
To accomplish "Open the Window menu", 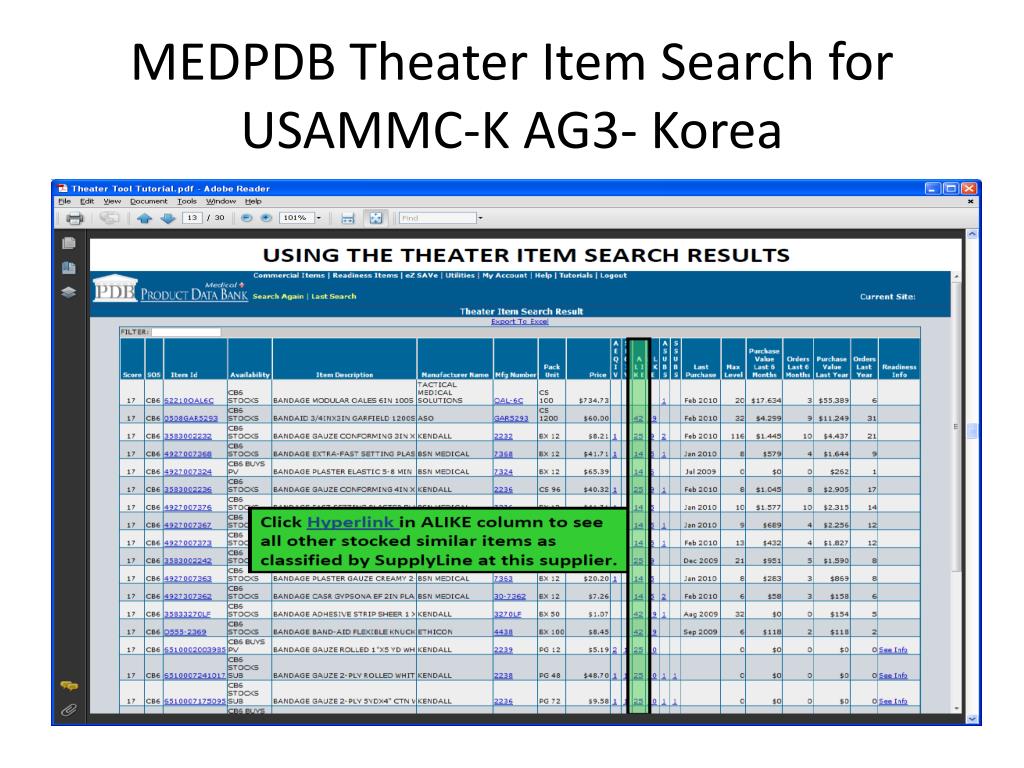I will pyautogui.click(x=221, y=201).
